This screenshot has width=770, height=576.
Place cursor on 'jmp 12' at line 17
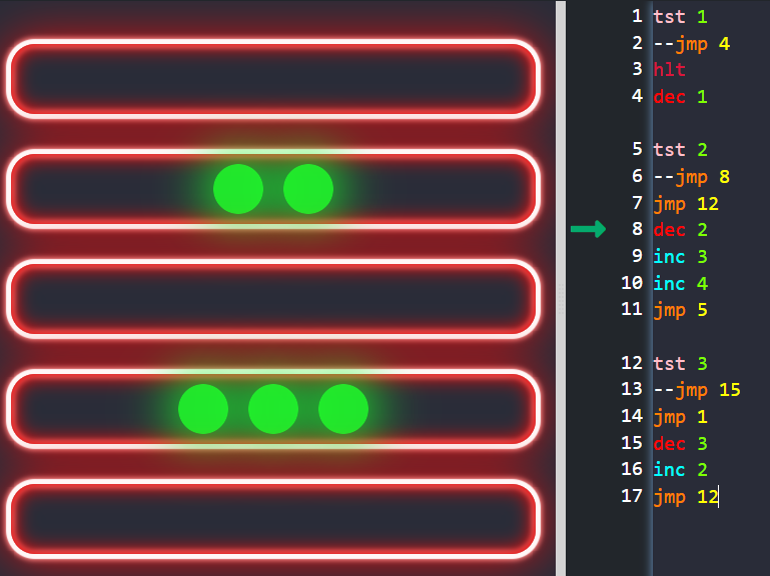coord(686,496)
